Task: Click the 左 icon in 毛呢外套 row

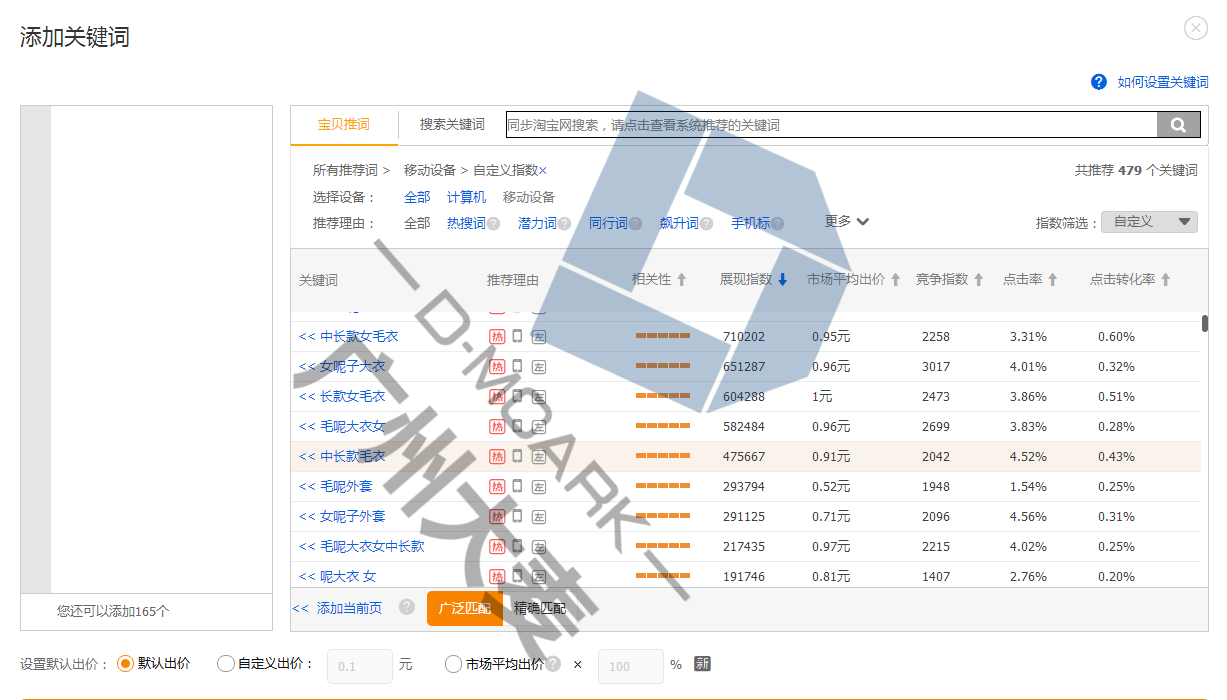Action: pyautogui.click(x=539, y=487)
